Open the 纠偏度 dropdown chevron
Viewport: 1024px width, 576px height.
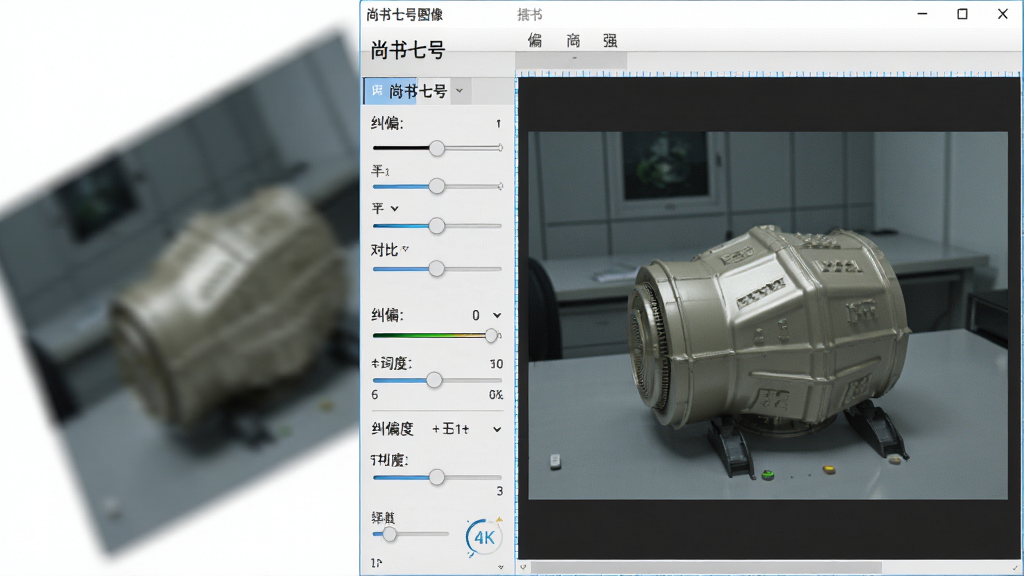pyautogui.click(x=497, y=429)
